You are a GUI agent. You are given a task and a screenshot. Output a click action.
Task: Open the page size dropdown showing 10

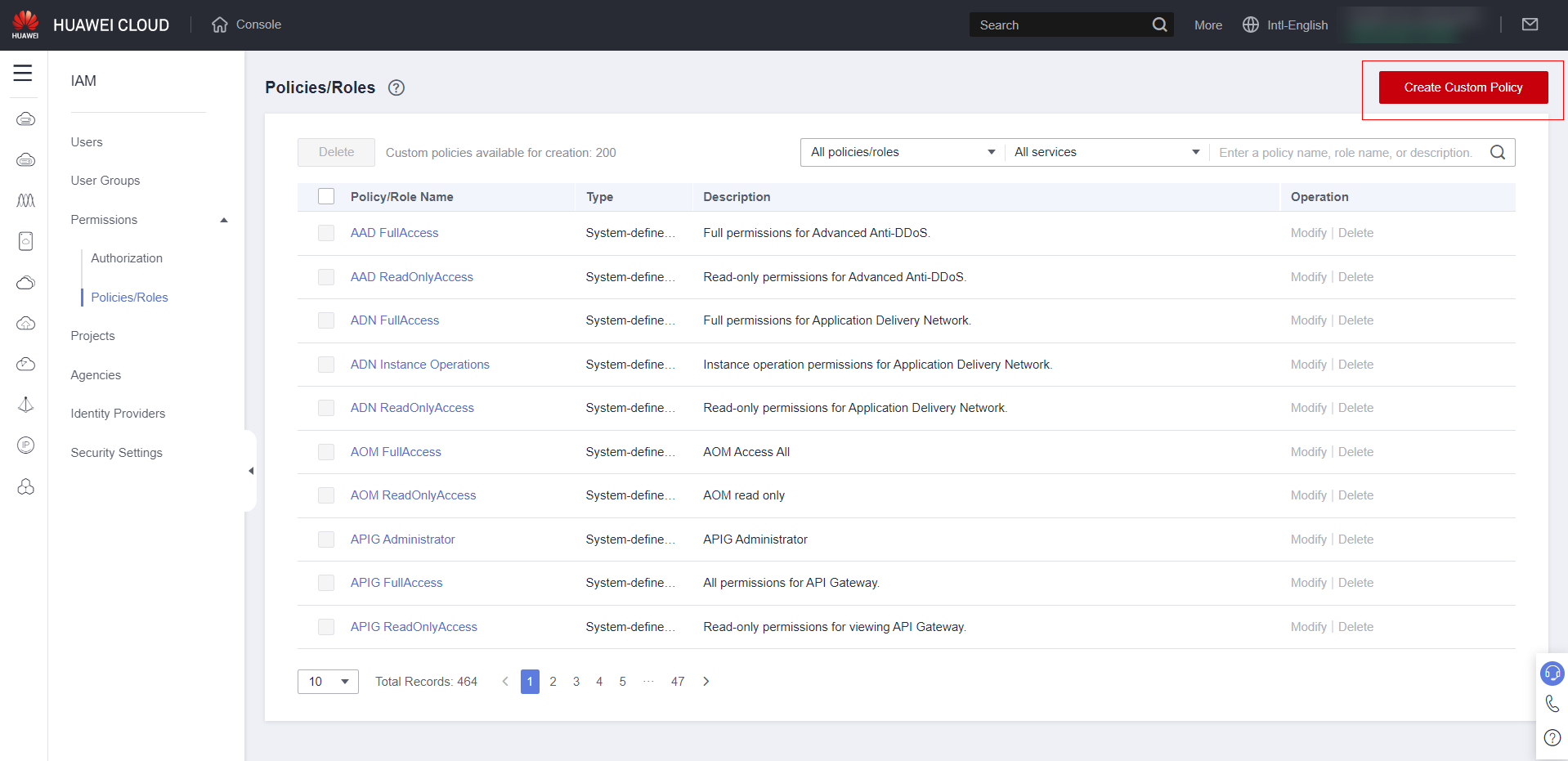[x=328, y=682]
